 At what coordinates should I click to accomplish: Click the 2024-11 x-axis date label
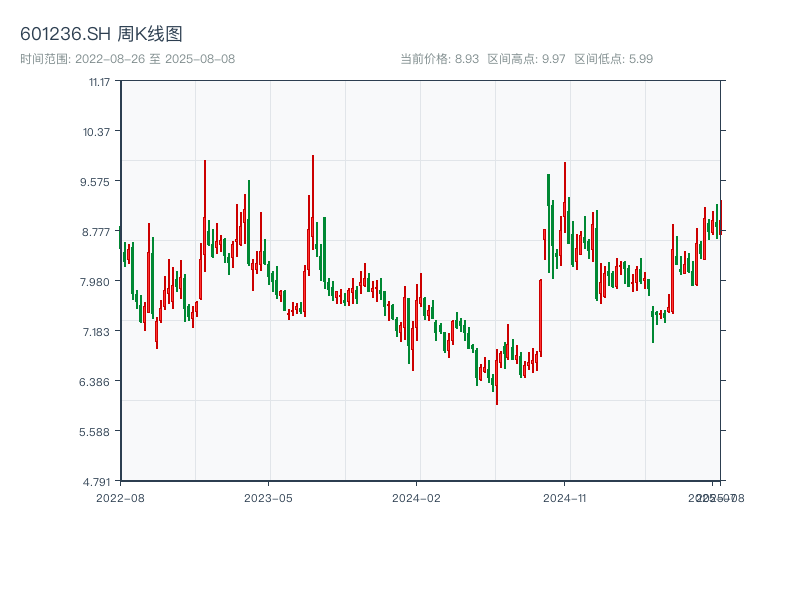tap(564, 497)
